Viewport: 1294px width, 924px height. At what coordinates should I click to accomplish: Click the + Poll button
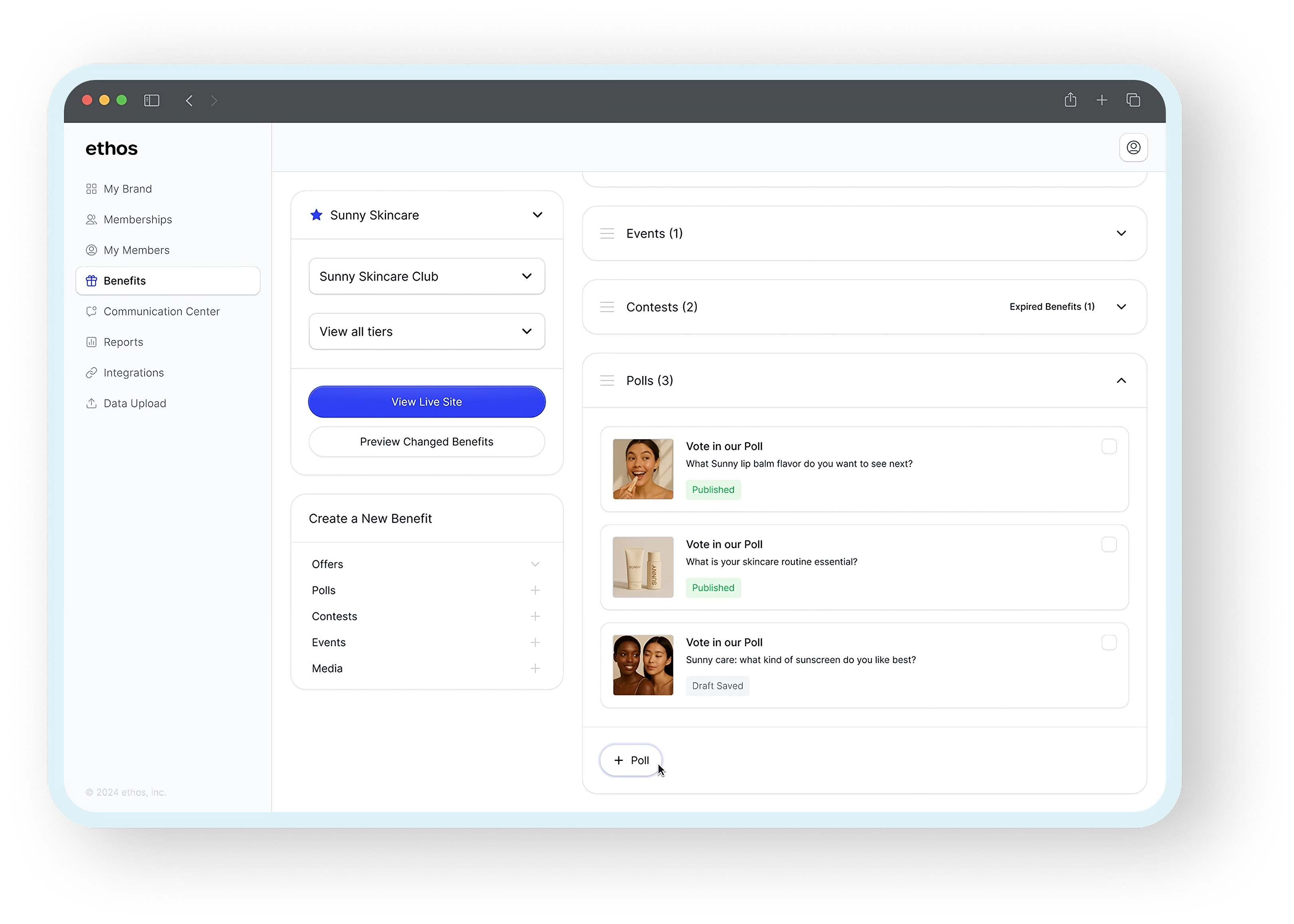point(631,760)
